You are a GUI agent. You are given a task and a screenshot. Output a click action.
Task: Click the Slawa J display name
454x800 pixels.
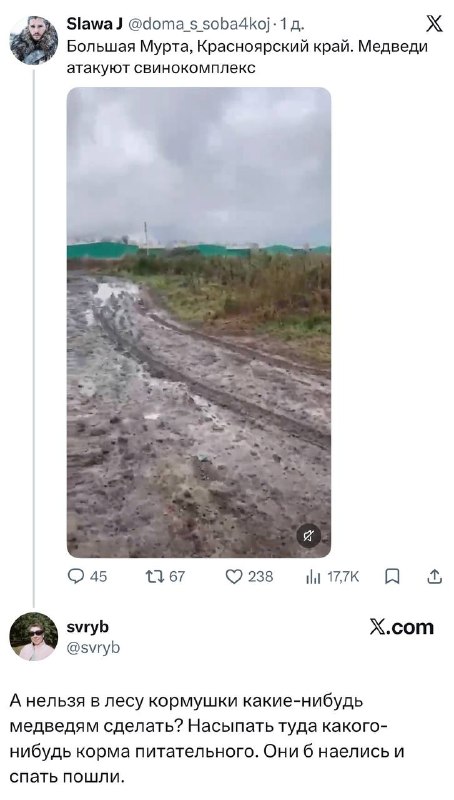(94, 23)
